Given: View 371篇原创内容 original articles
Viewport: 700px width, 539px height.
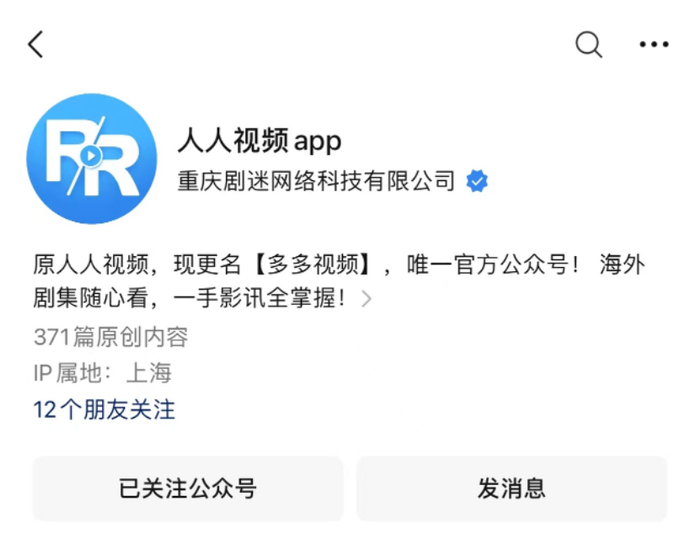Looking at the screenshot, I should 111,337.
